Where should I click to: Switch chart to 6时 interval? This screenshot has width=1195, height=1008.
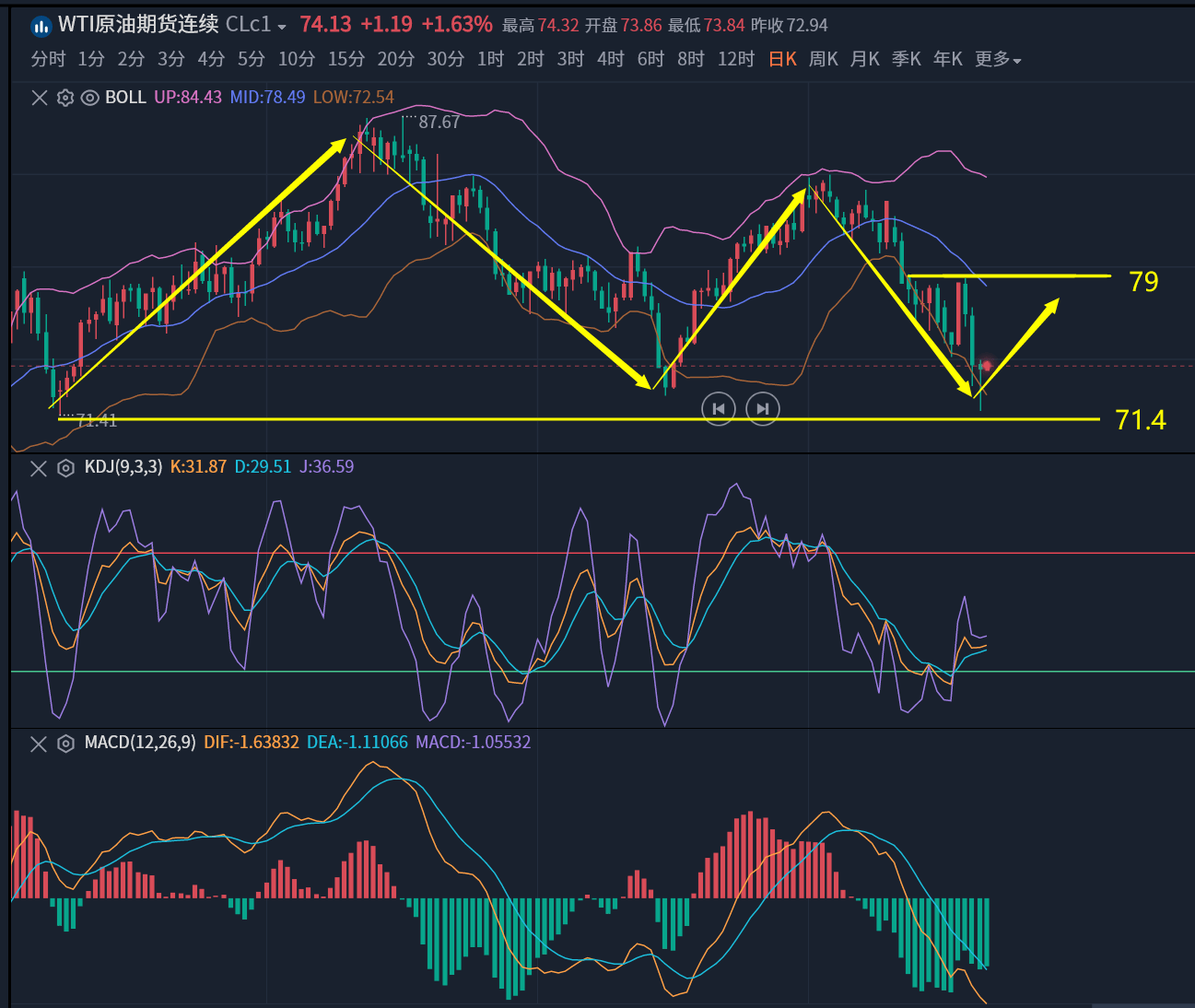pos(651,59)
